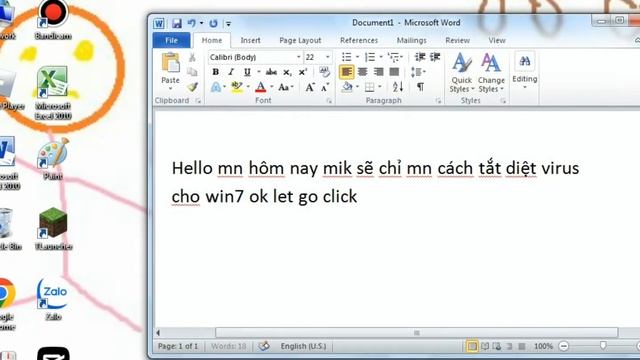Viewport: 640px width, 360px height.
Task: Click the Zalo desktop shortcut
Action: point(53,299)
